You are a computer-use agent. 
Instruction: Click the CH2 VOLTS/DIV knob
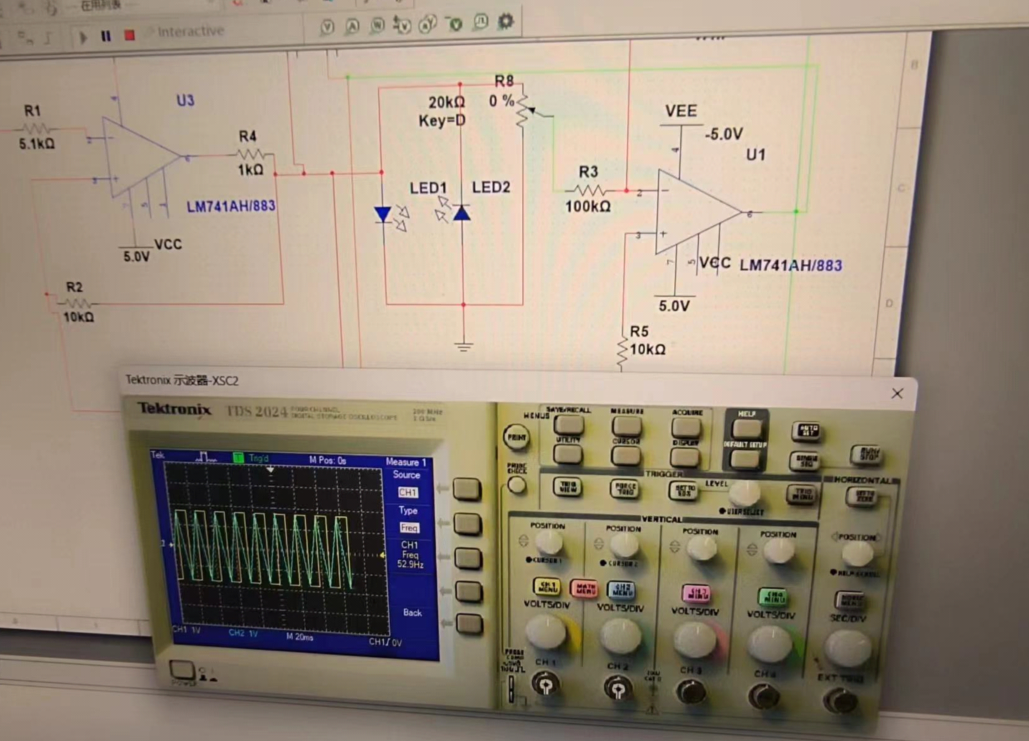(x=620, y=635)
